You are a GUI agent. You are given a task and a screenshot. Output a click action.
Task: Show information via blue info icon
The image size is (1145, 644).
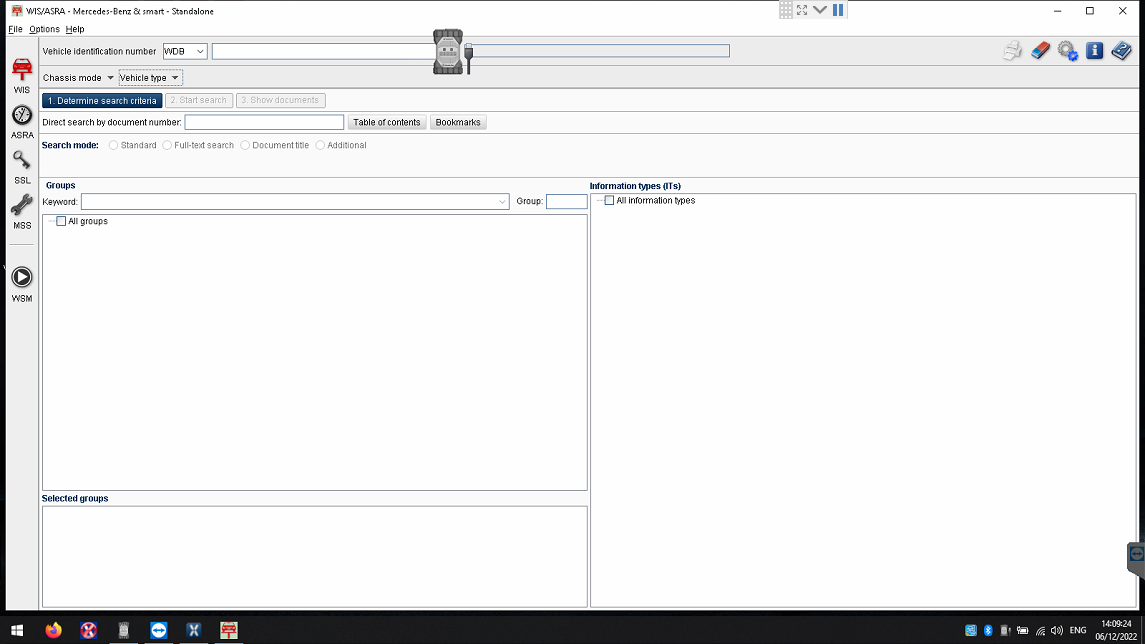point(1094,51)
